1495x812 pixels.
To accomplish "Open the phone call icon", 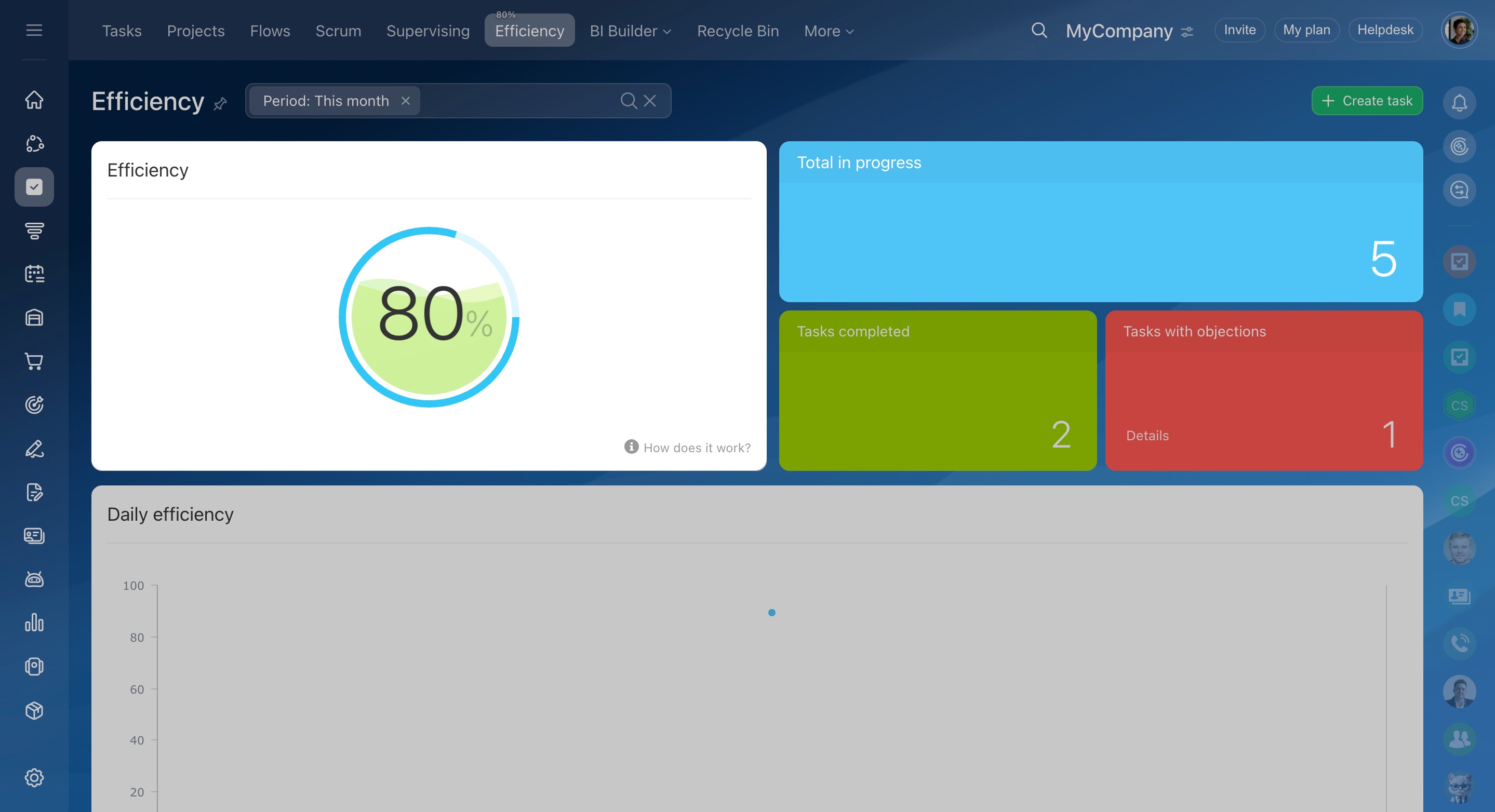I will [x=1459, y=643].
